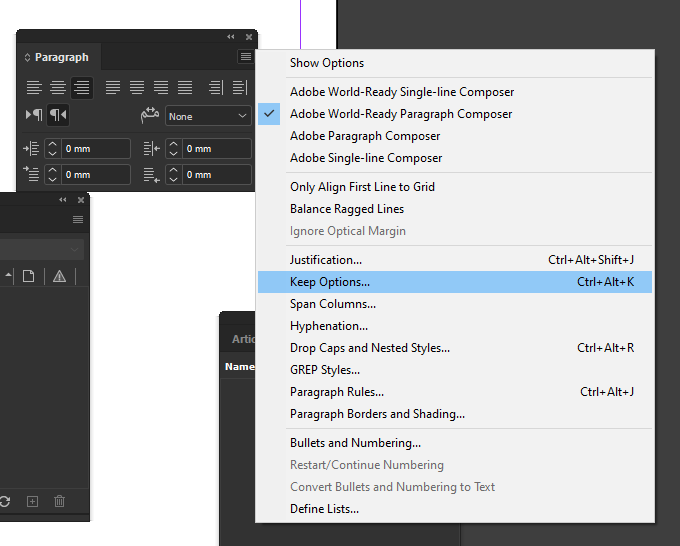This screenshot has width=680, height=546.
Task: Justify with last line aligned left
Action: click(x=113, y=88)
